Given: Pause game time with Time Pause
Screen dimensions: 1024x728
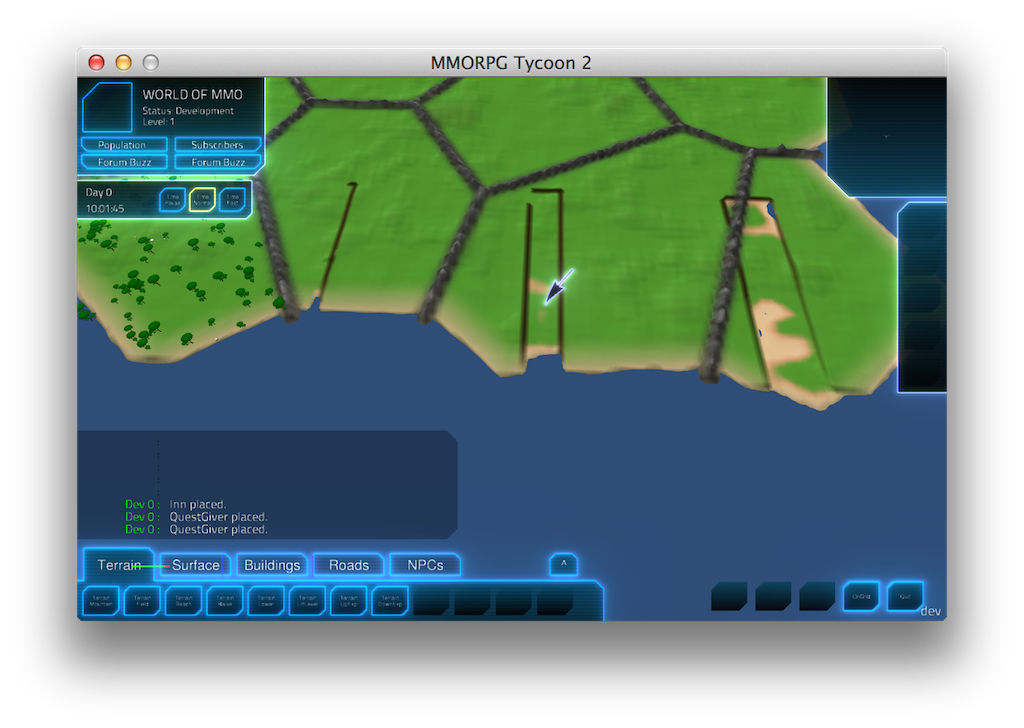Looking at the screenshot, I should (x=172, y=200).
